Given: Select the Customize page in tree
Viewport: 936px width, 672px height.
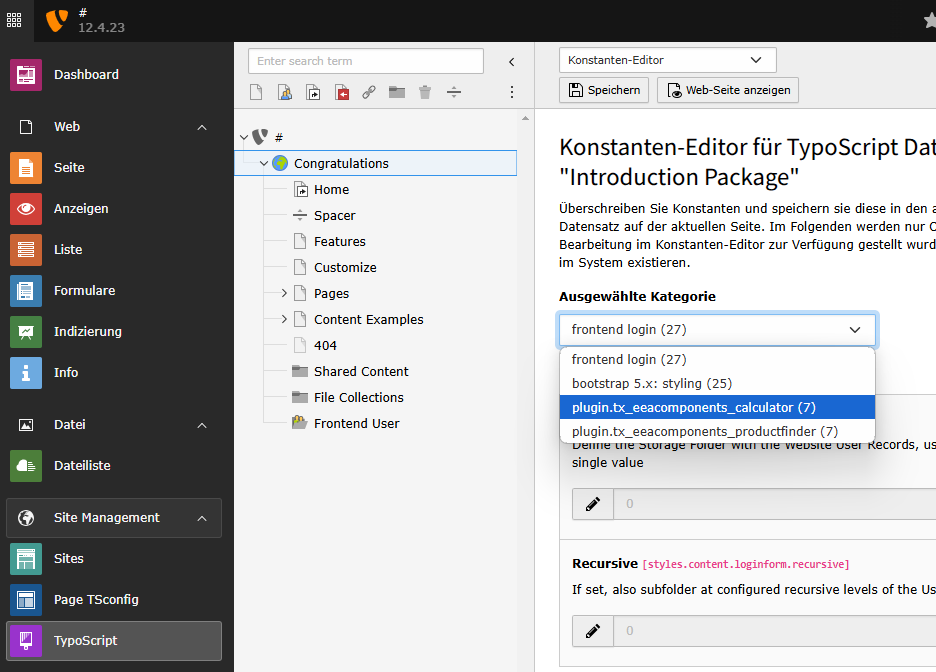Looking at the screenshot, I should [x=345, y=267].
